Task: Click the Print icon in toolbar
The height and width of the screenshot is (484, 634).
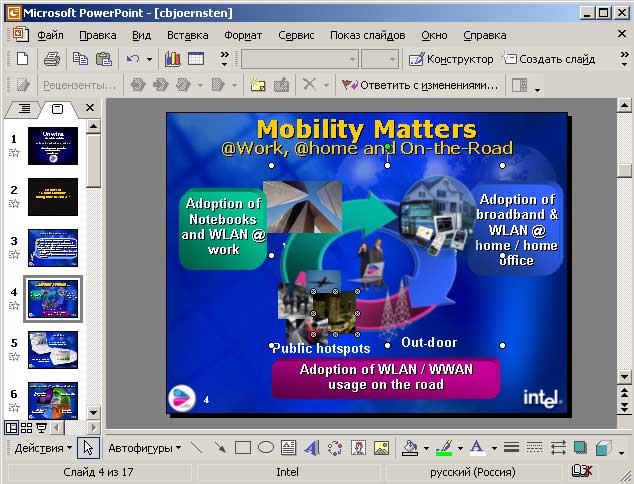Action: (x=52, y=59)
